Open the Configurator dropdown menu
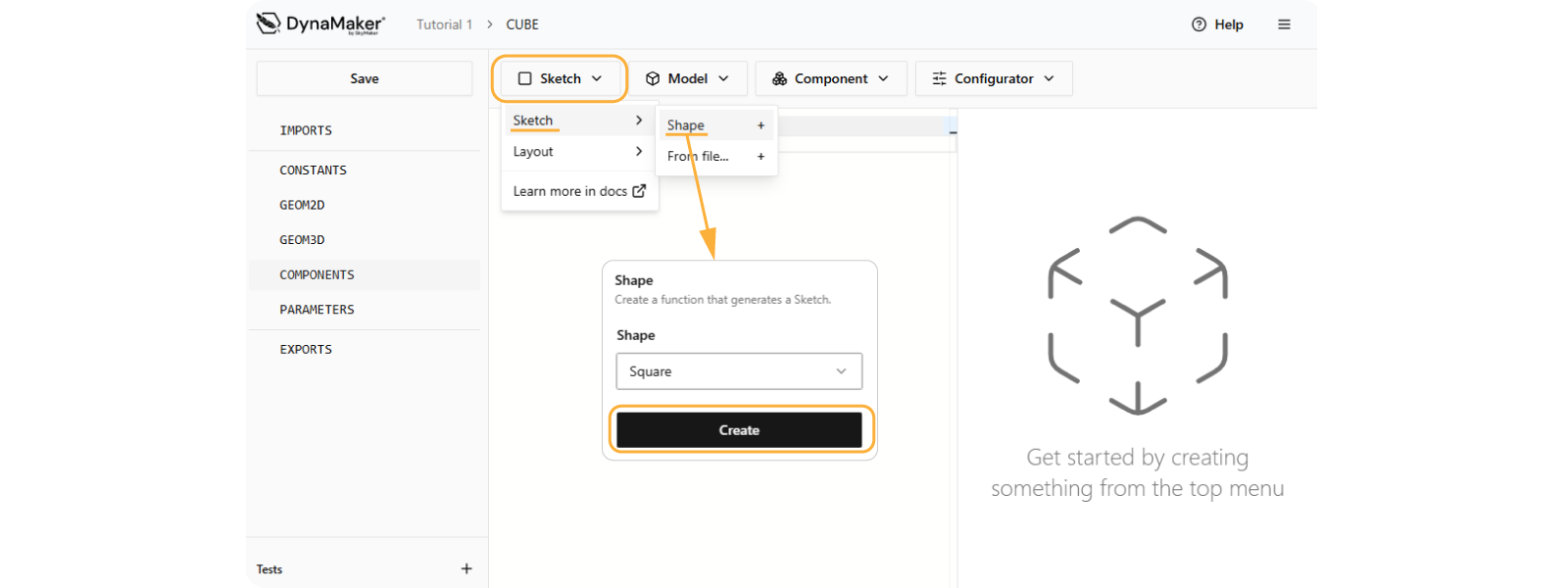This screenshot has height=588, width=1568. coord(993,78)
